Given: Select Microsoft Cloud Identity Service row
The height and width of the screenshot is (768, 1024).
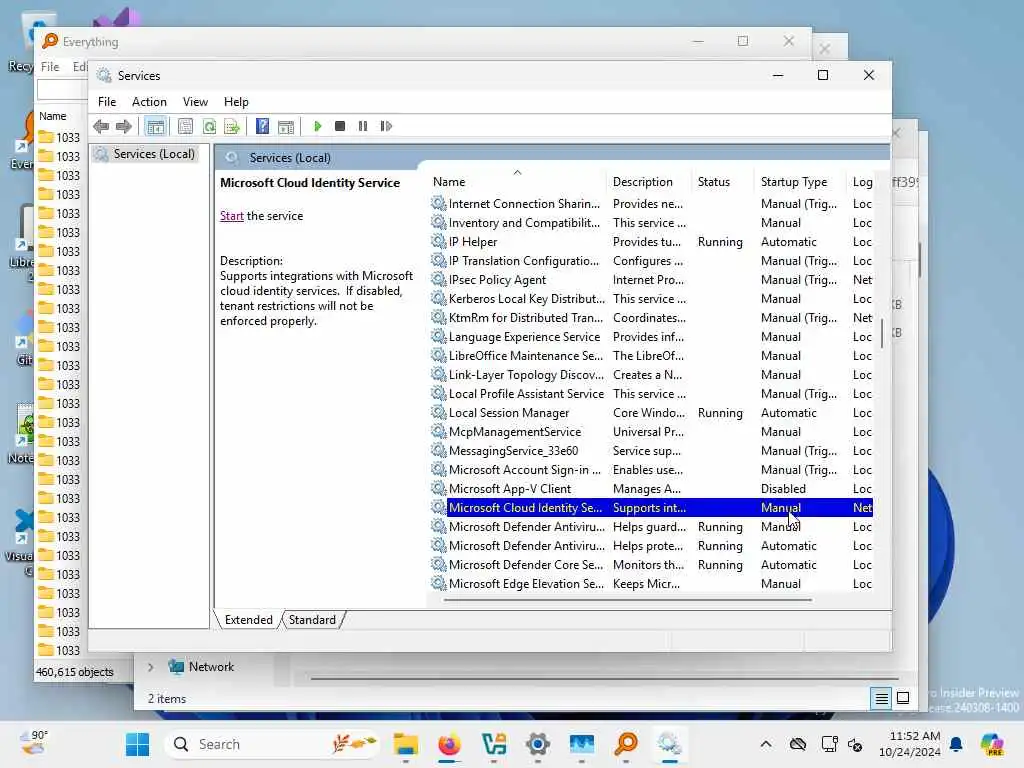Looking at the screenshot, I should click(x=651, y=507).
